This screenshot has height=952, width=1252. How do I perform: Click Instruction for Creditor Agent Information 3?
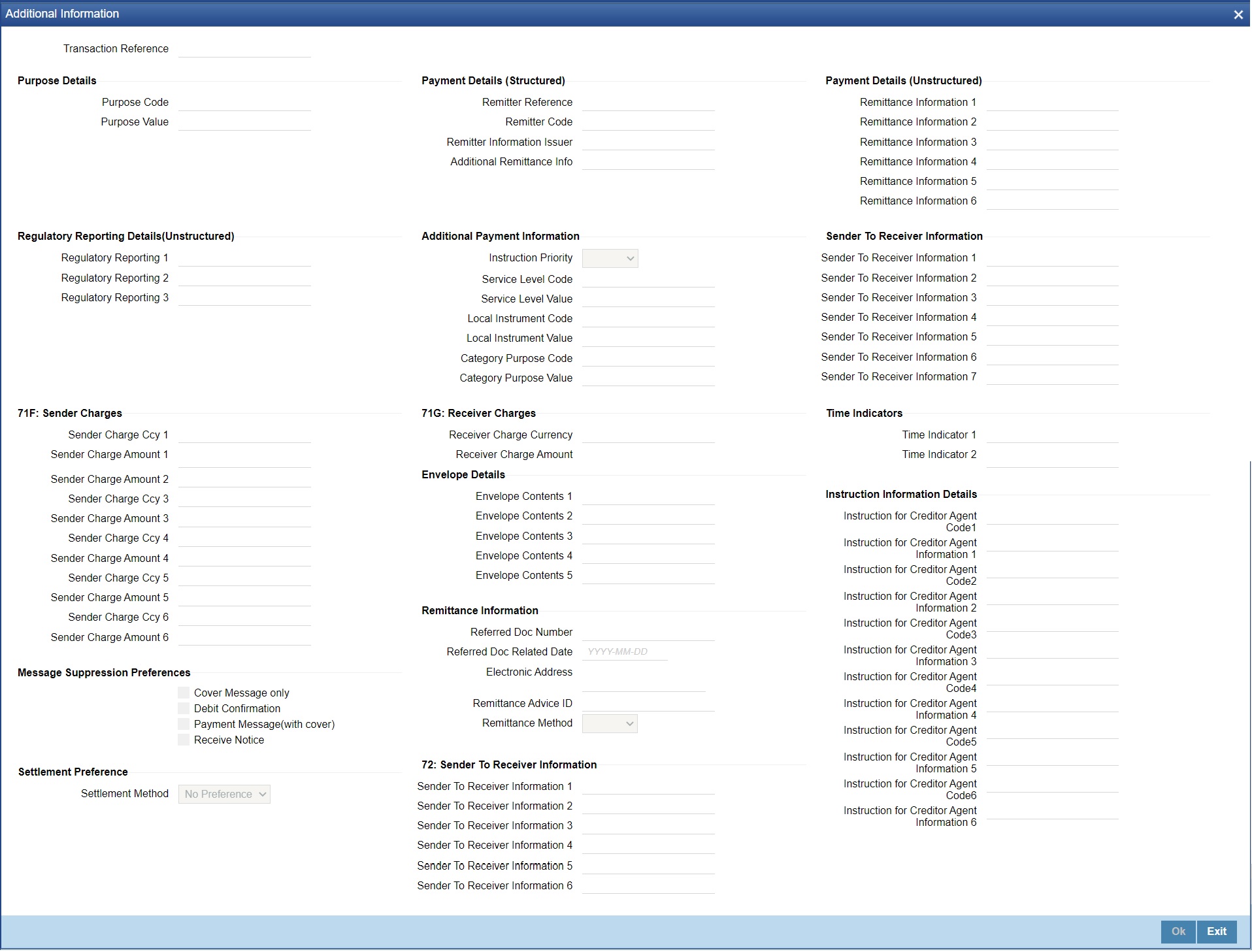[x=1052, y=650]
